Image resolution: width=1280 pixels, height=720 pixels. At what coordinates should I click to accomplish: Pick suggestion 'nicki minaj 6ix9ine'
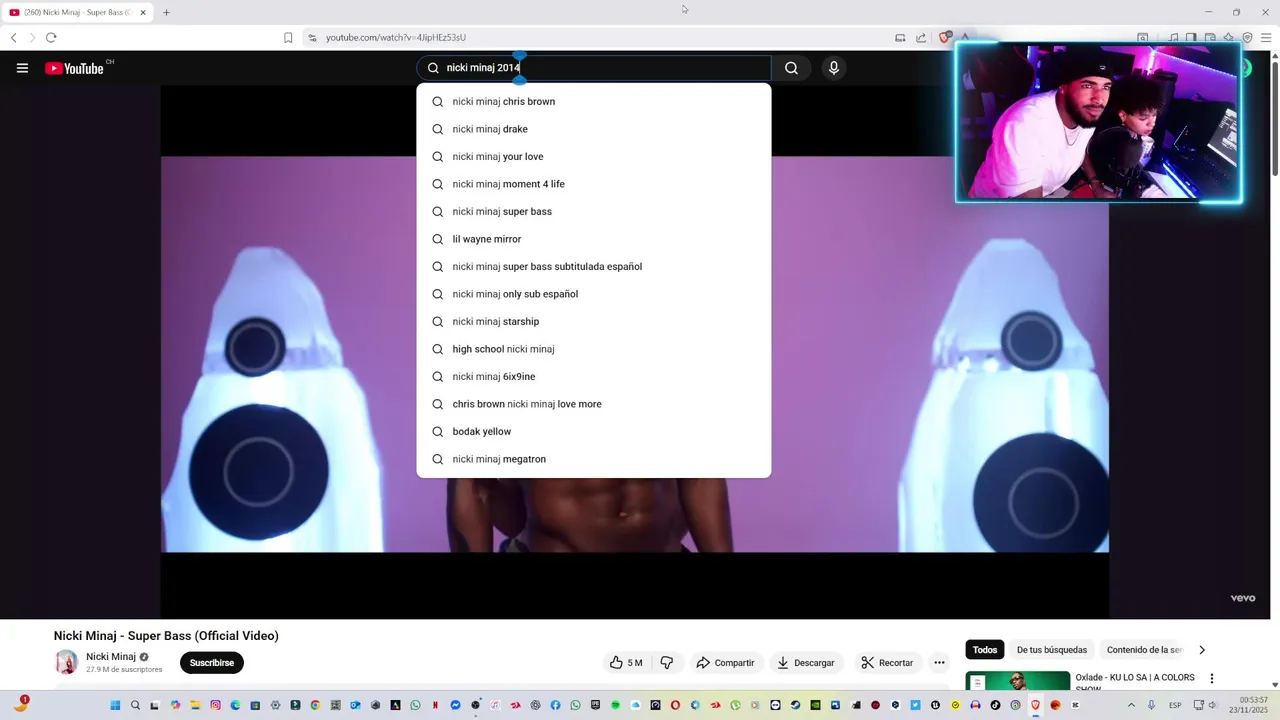[594, 376]
